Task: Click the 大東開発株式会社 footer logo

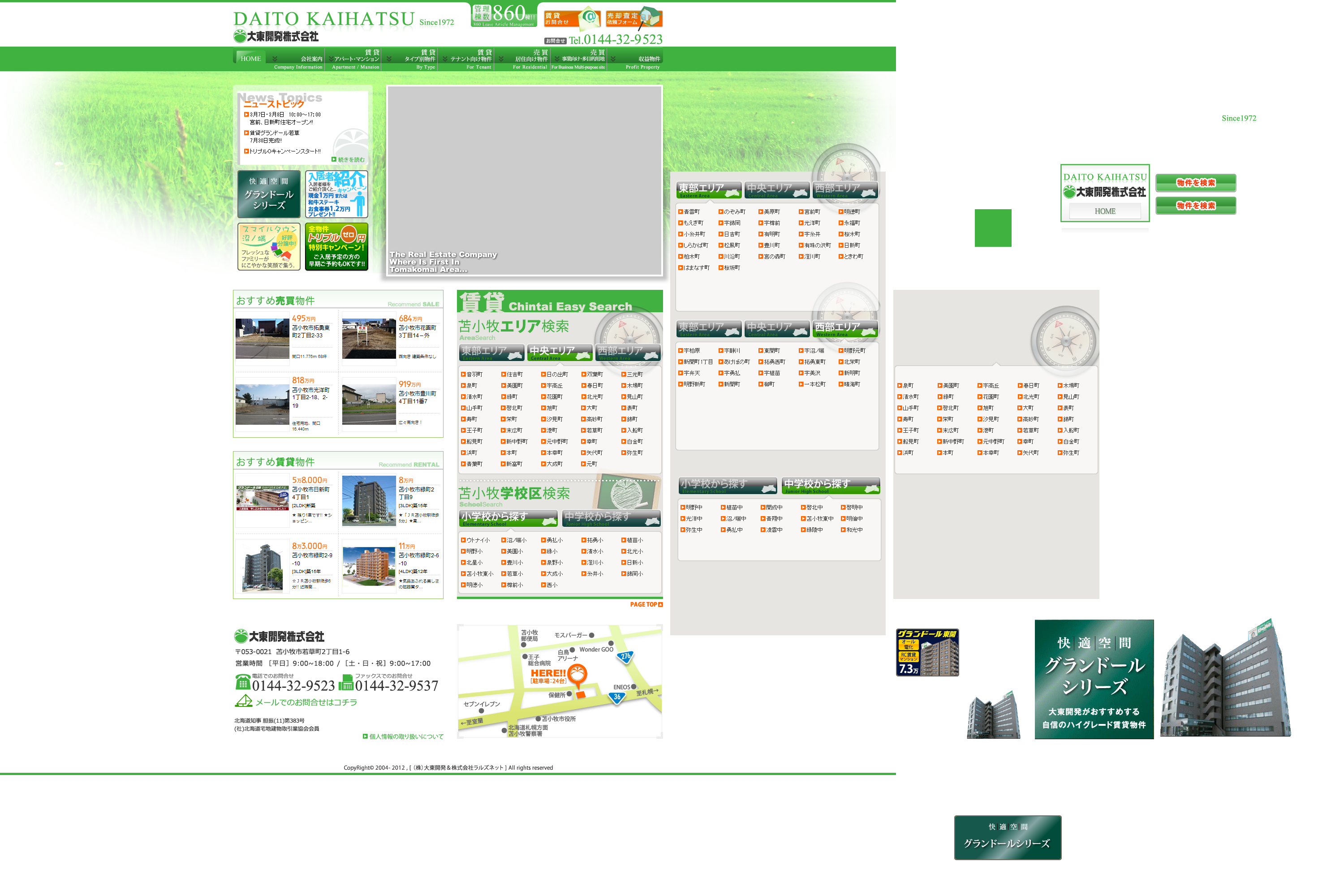Action: click(280, 636)
